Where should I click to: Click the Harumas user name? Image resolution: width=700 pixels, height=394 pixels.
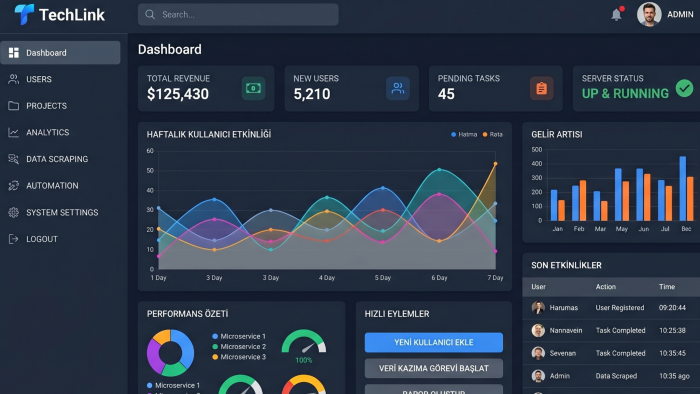tap(563, 308)
